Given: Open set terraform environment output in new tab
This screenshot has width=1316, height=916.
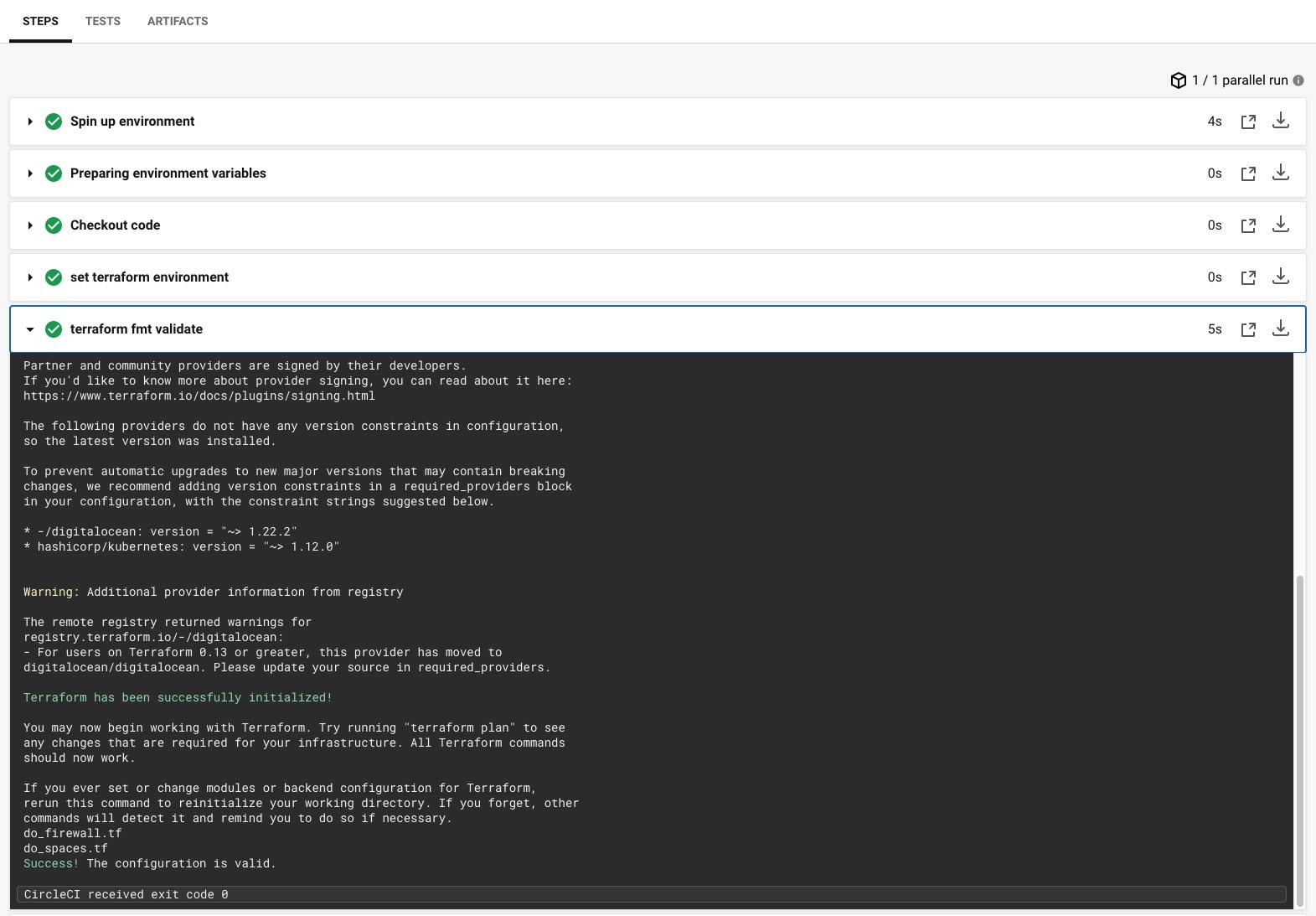Looking at the screenshot, I should 1248,277.
